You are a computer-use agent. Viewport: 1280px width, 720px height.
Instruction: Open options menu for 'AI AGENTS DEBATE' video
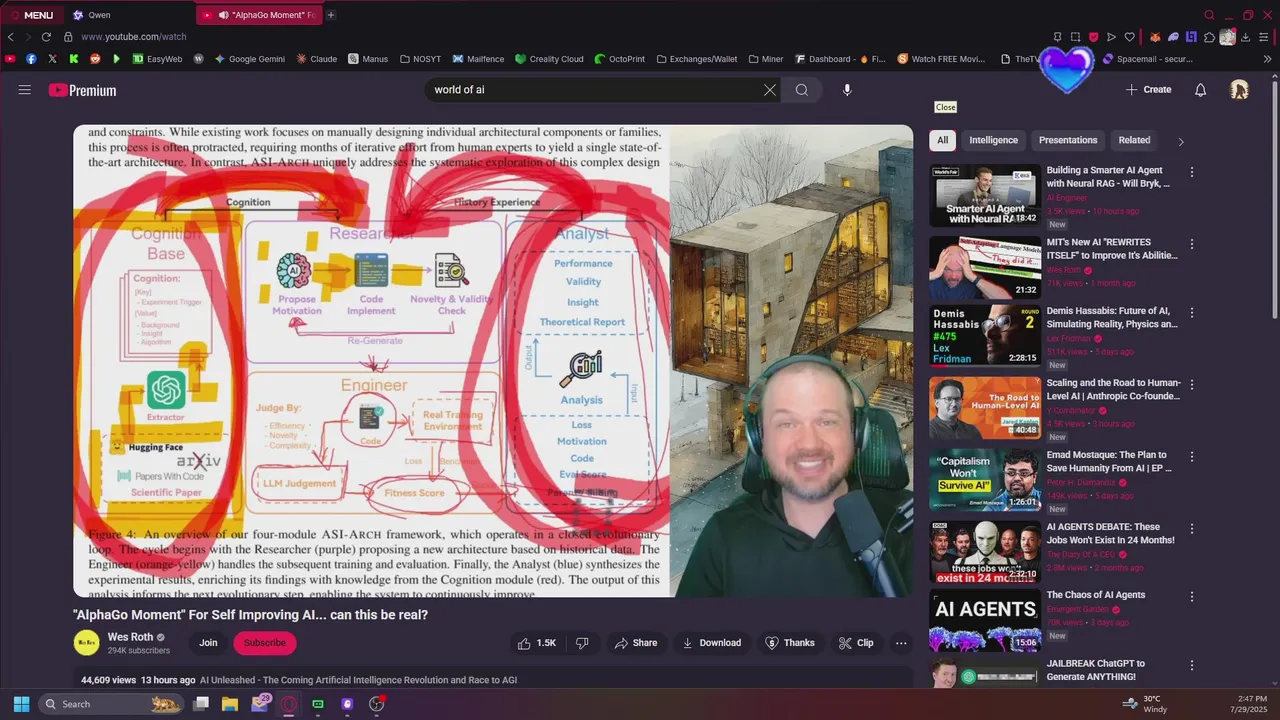[1191, 528]
